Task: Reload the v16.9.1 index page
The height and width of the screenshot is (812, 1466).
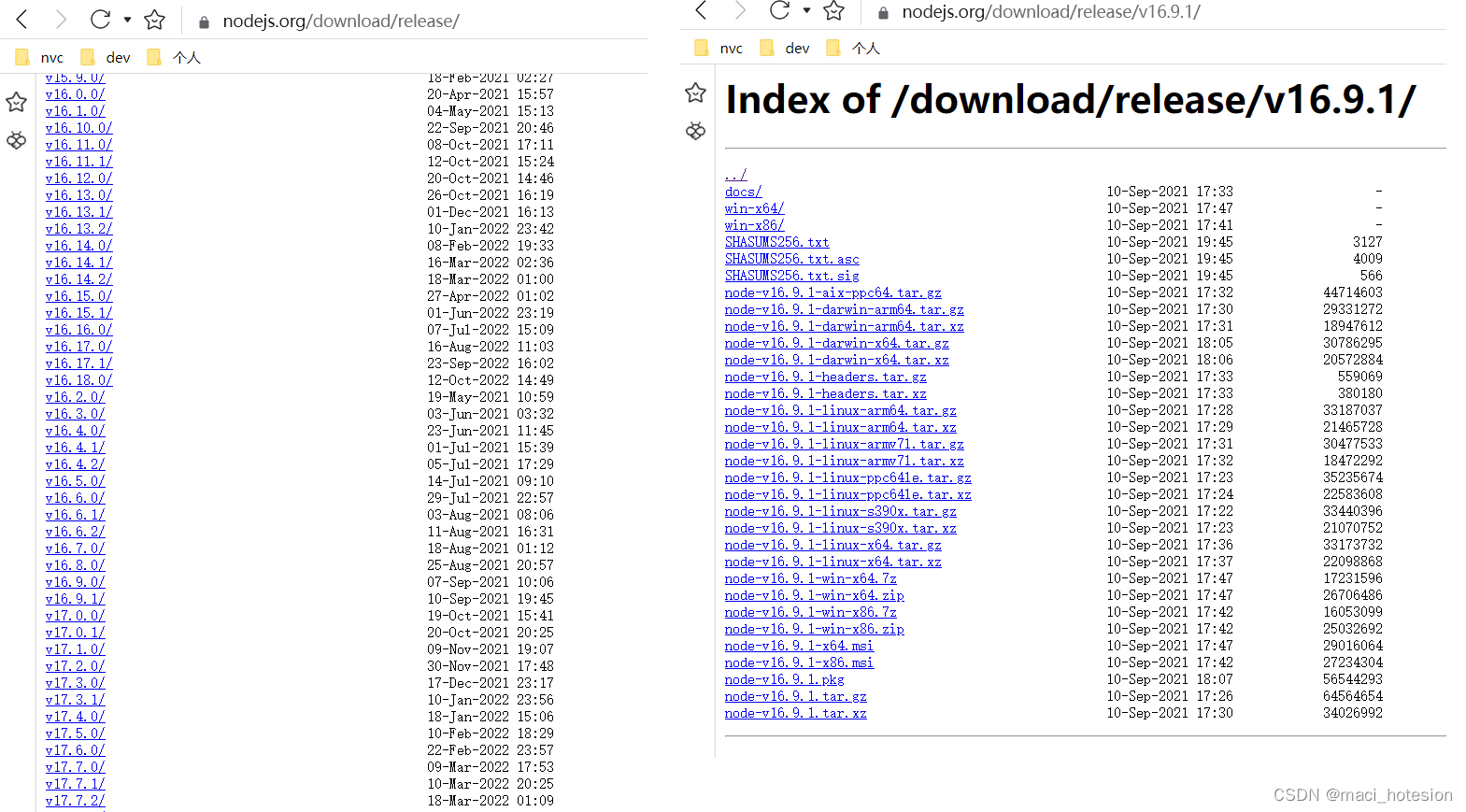Action: point(779,10)
